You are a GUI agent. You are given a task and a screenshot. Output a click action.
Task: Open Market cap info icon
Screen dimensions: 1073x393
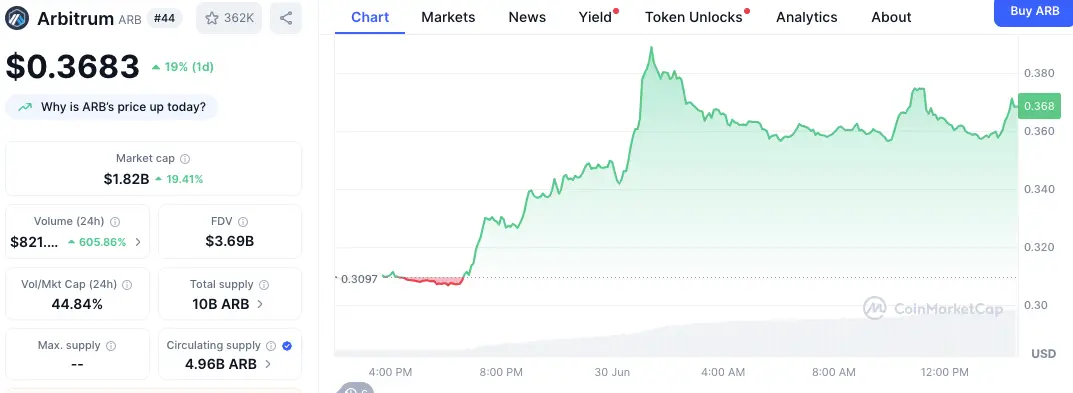(x=185, y=159)
